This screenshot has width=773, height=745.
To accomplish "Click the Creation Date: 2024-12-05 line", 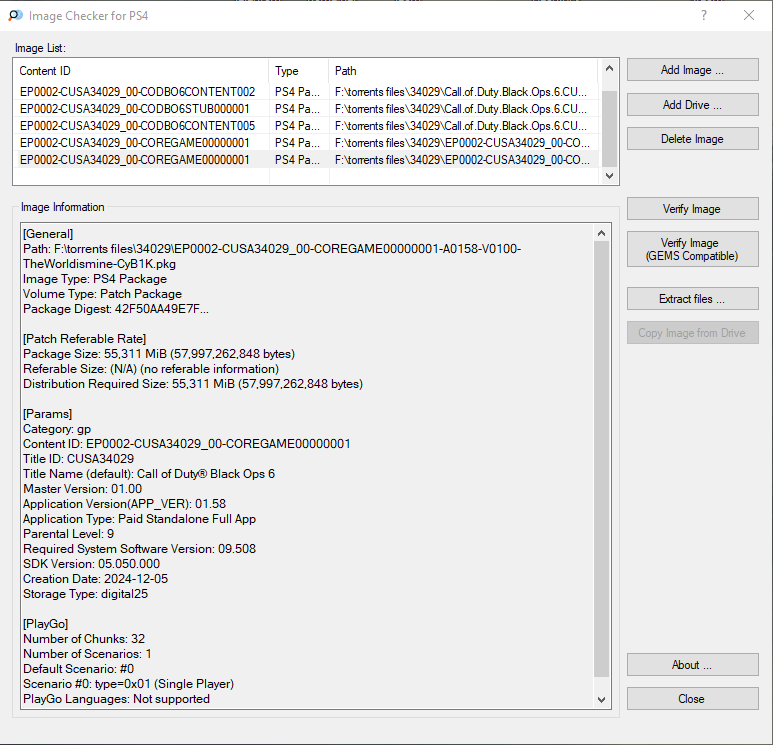I will click(95, 579).
